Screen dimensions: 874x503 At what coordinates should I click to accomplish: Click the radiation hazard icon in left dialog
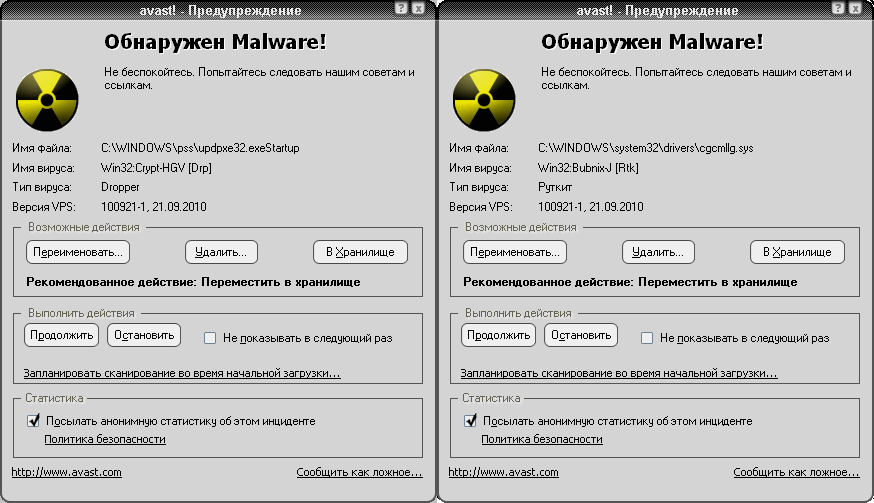coord(47,100)
